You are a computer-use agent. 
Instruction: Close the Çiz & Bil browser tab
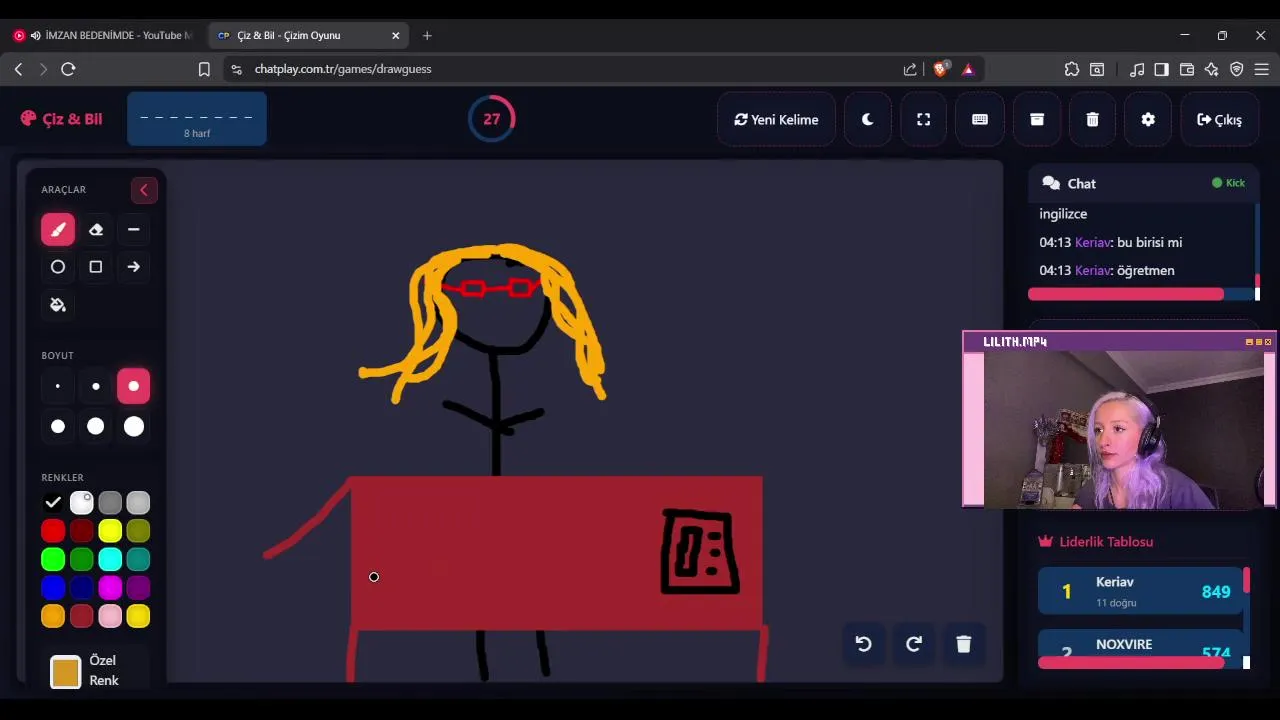coord(395,35)
